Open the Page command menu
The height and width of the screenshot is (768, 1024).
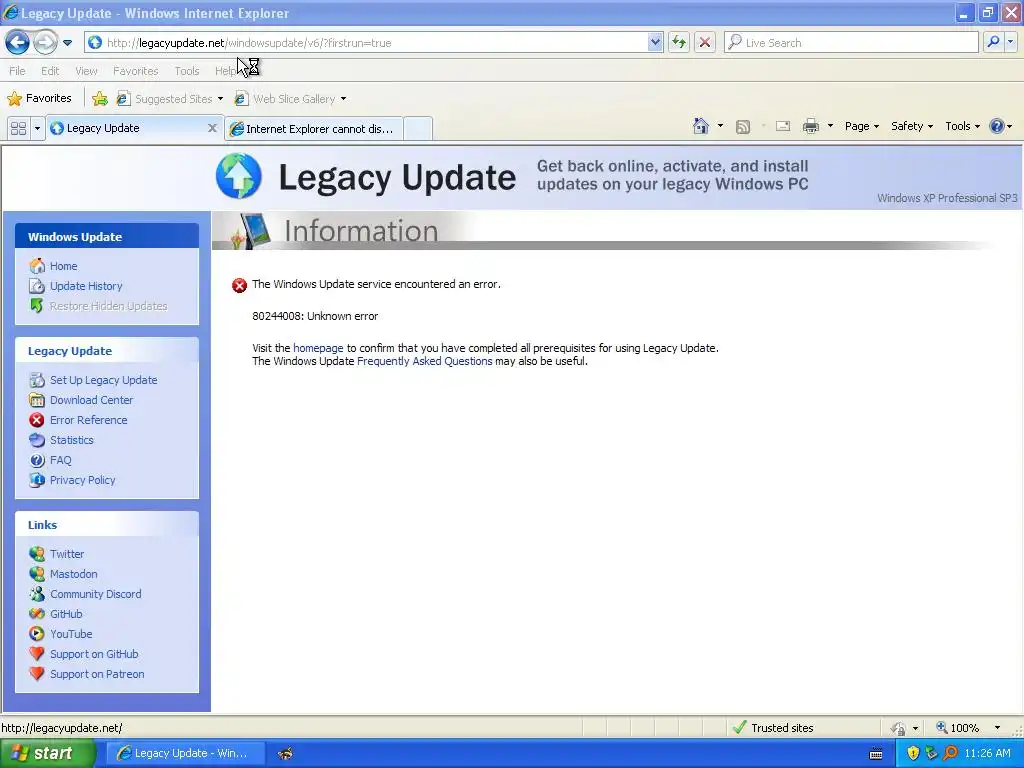pos(861,126)
